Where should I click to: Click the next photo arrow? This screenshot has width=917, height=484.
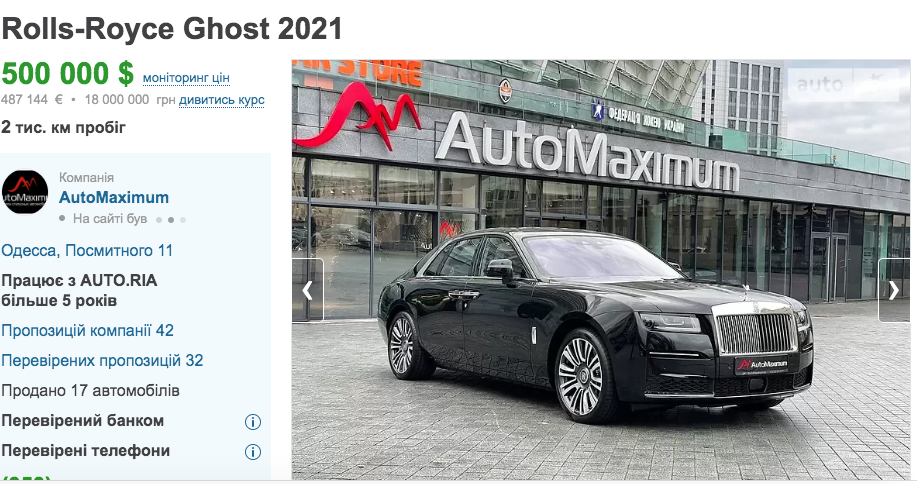click(894, 290)
